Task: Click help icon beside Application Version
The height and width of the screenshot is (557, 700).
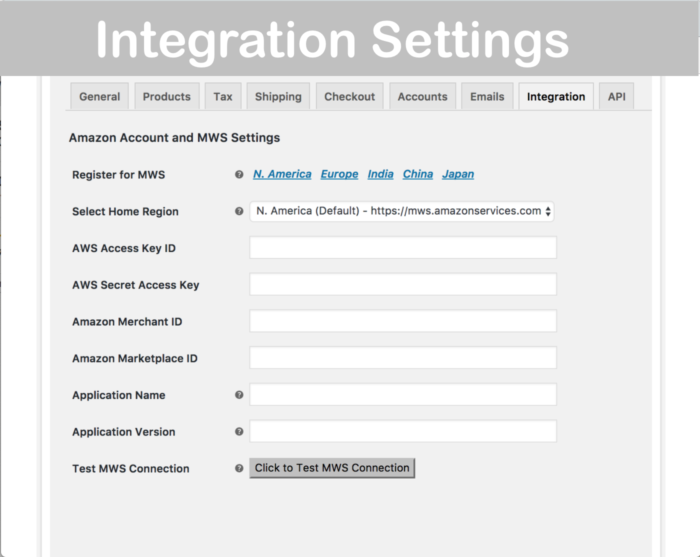Action: (x=239, y=432)
